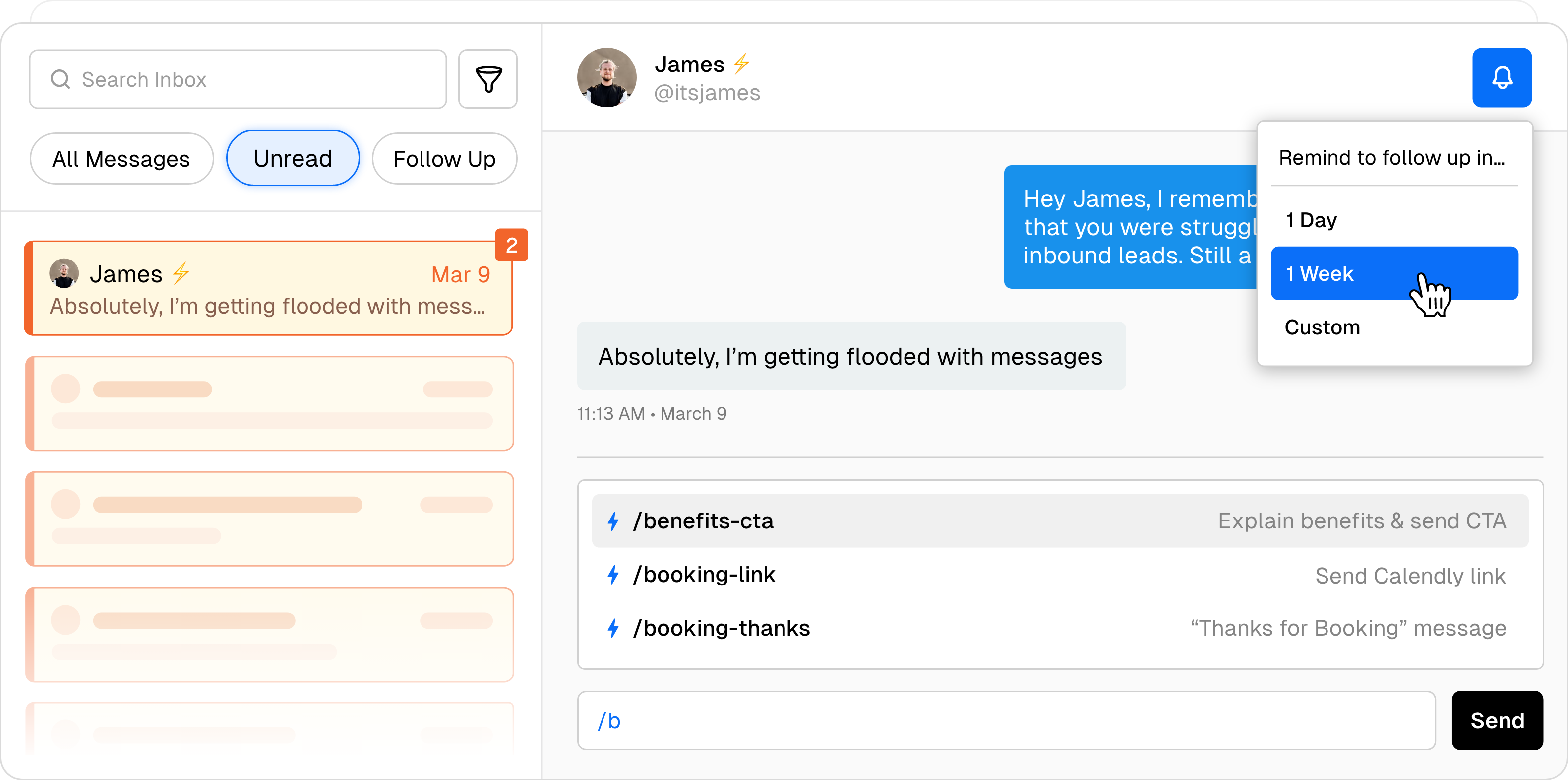Switch to Follow Up tab
This screenshot has height=780, width=1568.
coord(444,157)
